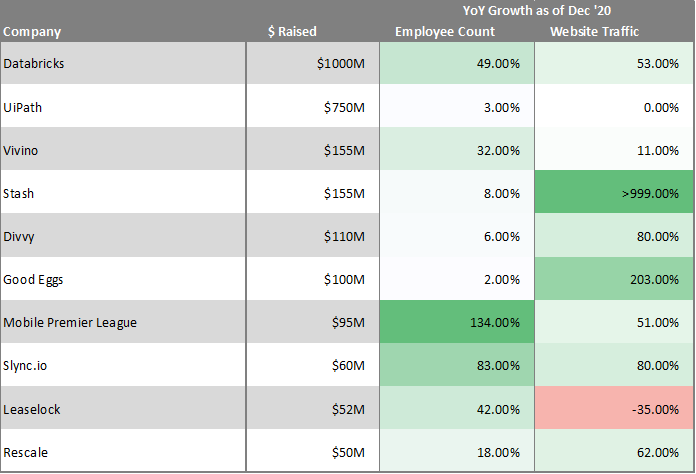Select the Databricks company cell
The height and width of the screenshot is (474, 696).
(x=123, y=63)
